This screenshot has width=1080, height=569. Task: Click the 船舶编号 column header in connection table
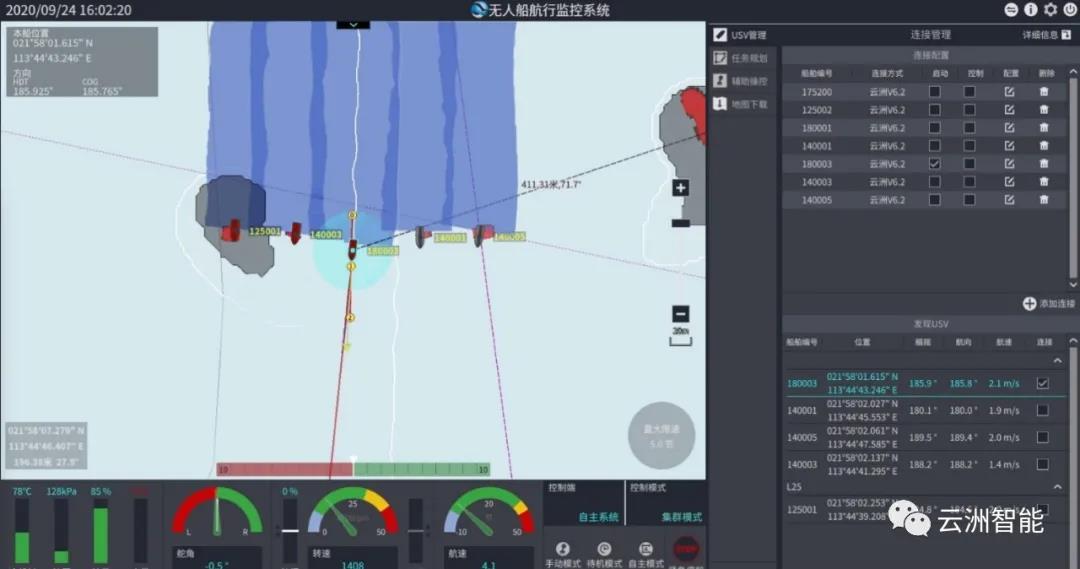816,74
